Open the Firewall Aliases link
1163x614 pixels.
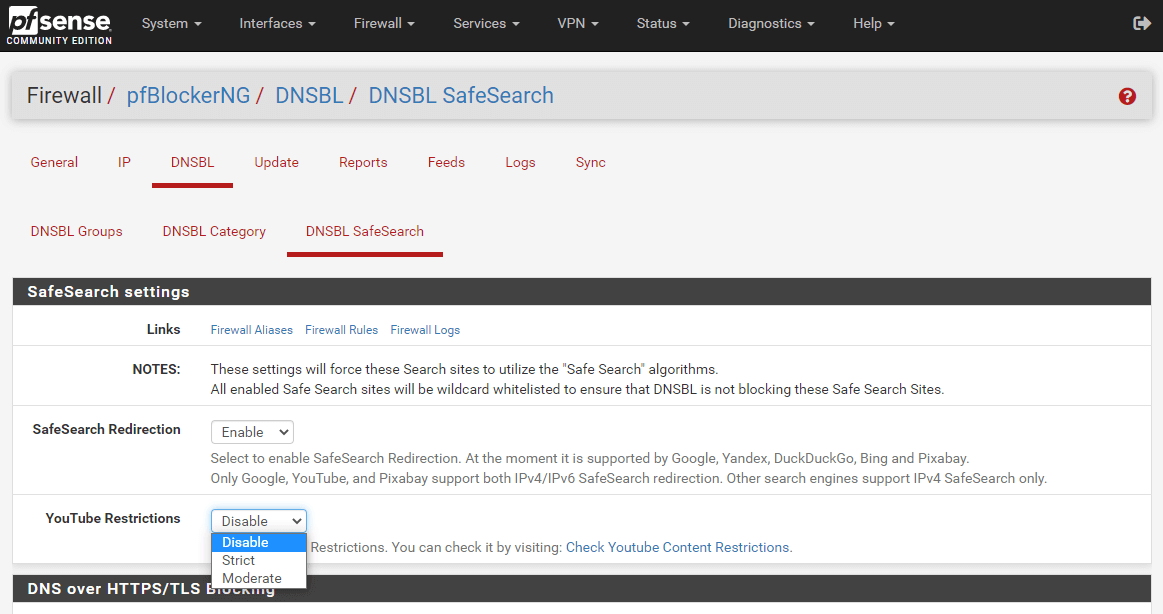pyautogui.click(x=251, y=330)
